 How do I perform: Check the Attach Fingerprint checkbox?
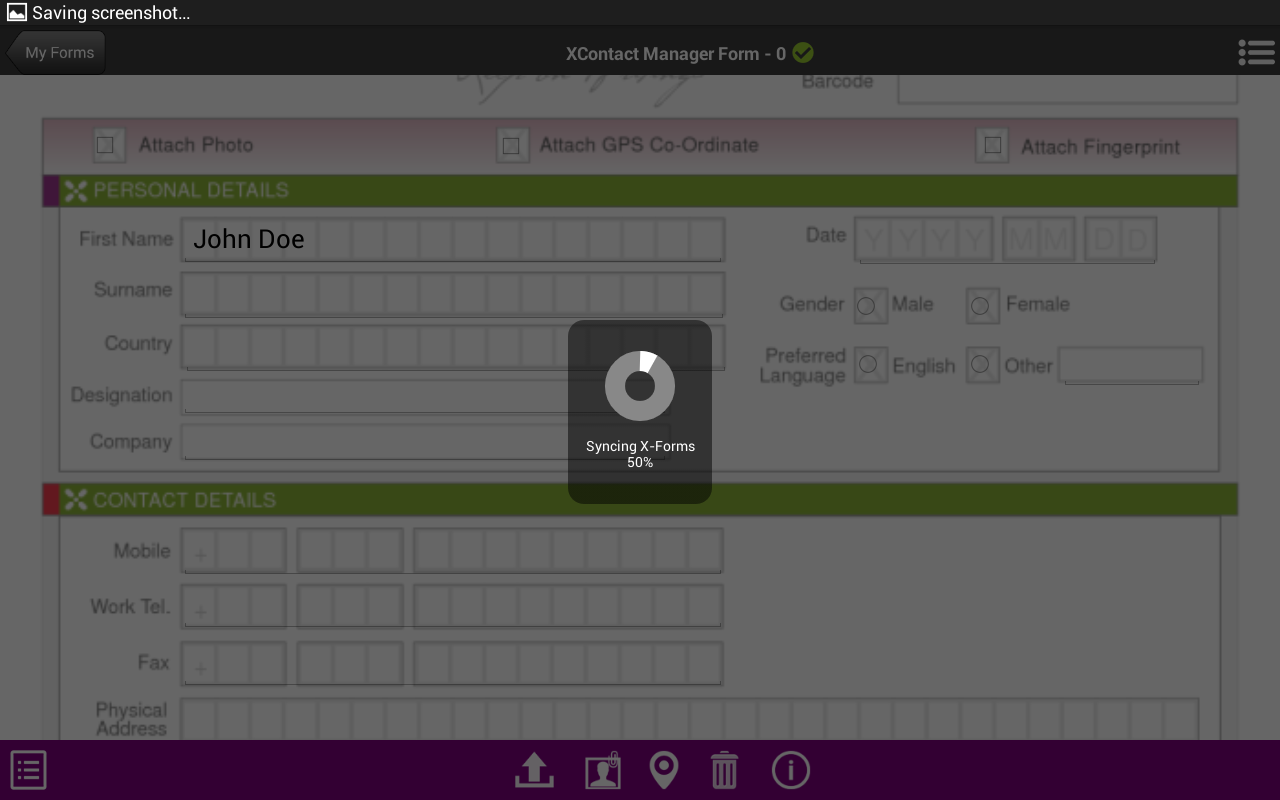[x=992, y=146]
